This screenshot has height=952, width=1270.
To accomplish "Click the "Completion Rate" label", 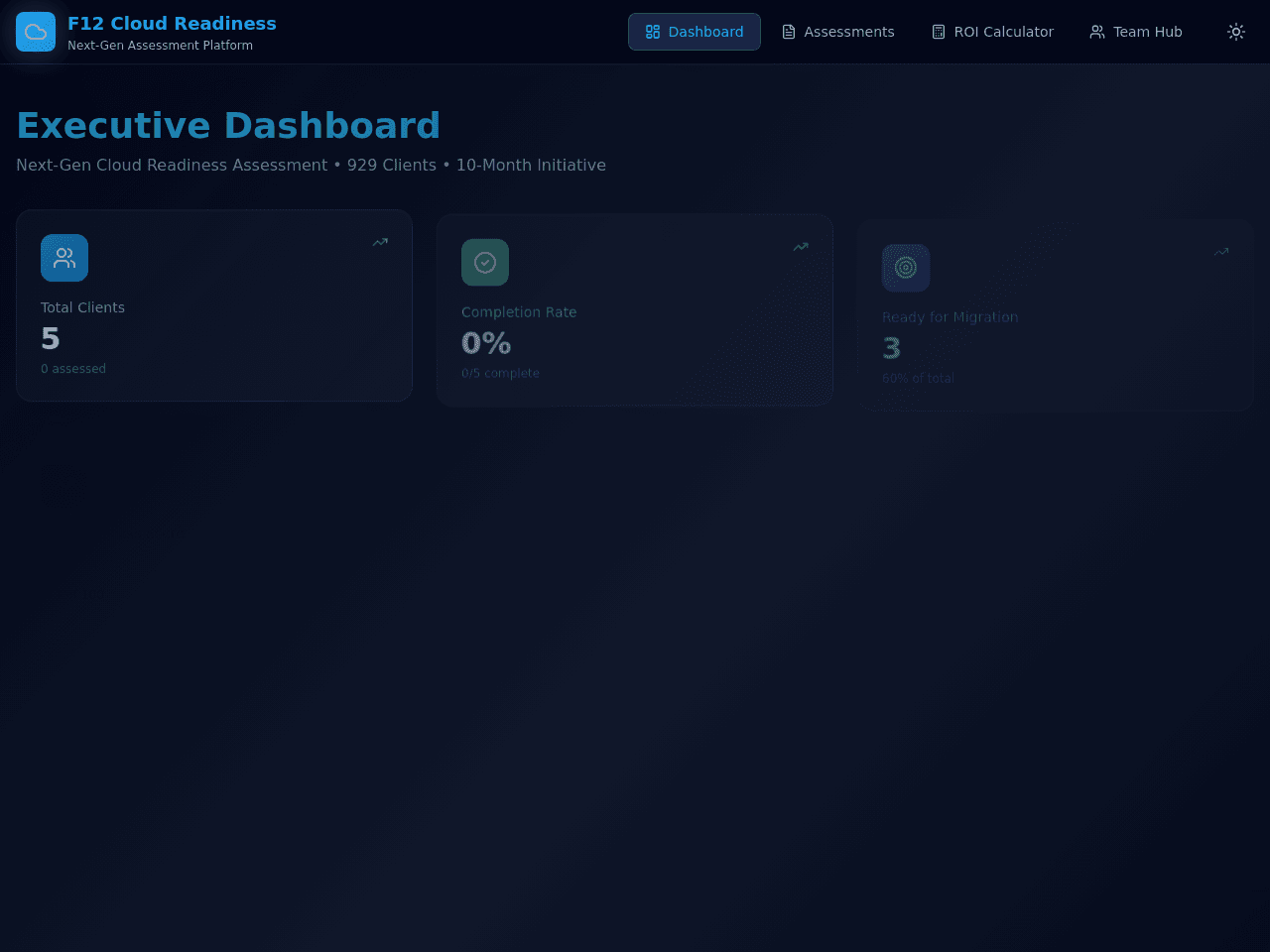I will pyautogui.click(x=519, y=312).
